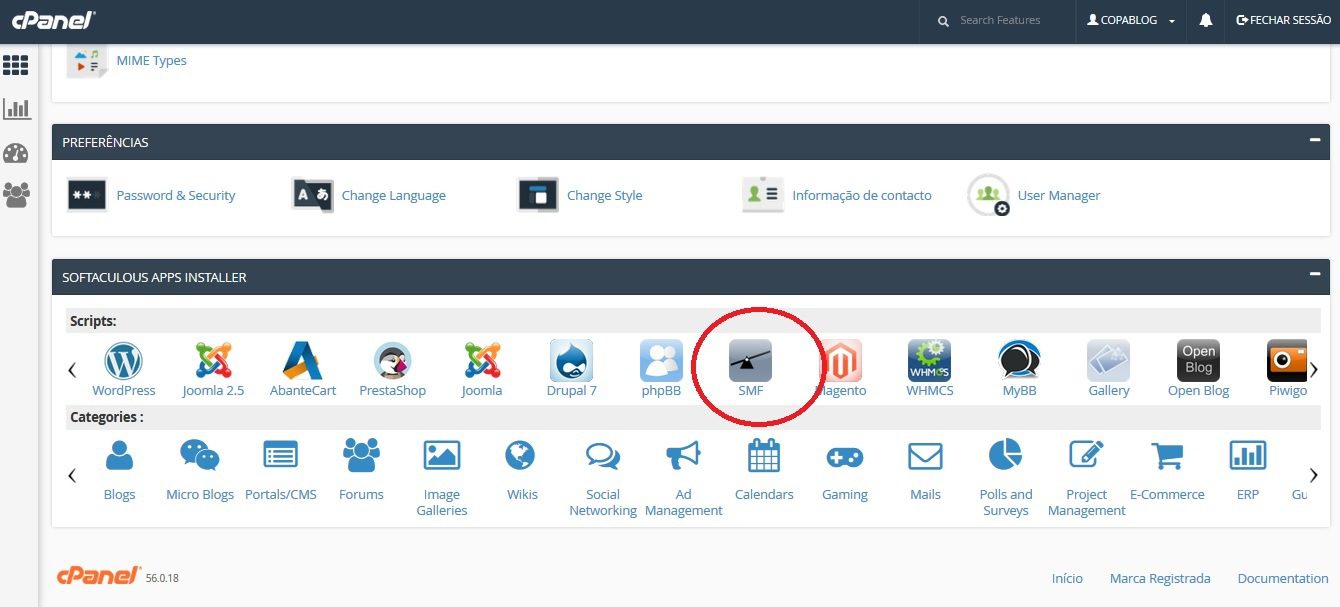Open the SMF script installer
Viewport: 1340px width, 607px height.
tap(750, 368)
